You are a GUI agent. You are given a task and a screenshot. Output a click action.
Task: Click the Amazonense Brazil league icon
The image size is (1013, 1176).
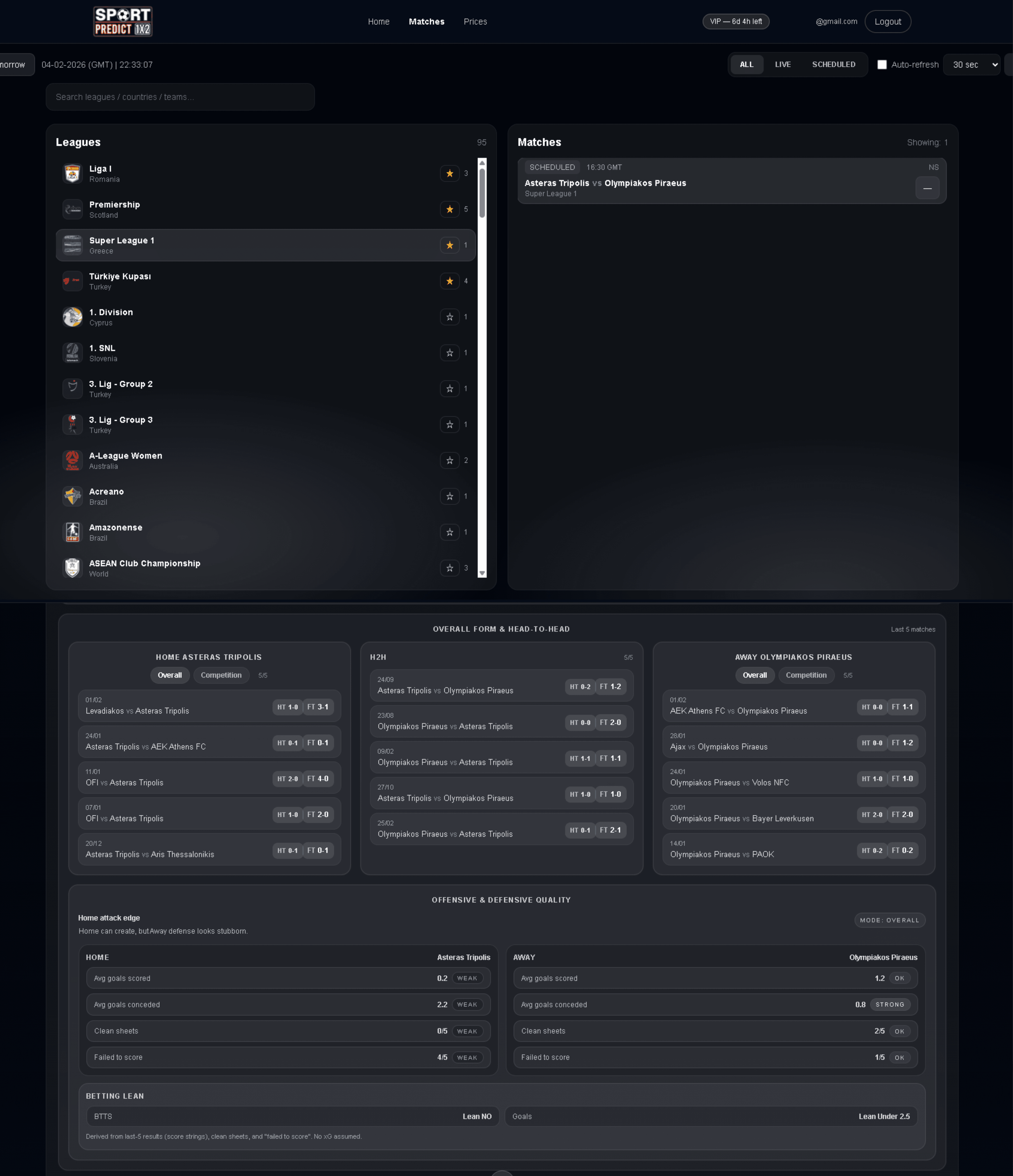[x=73, y=532]
